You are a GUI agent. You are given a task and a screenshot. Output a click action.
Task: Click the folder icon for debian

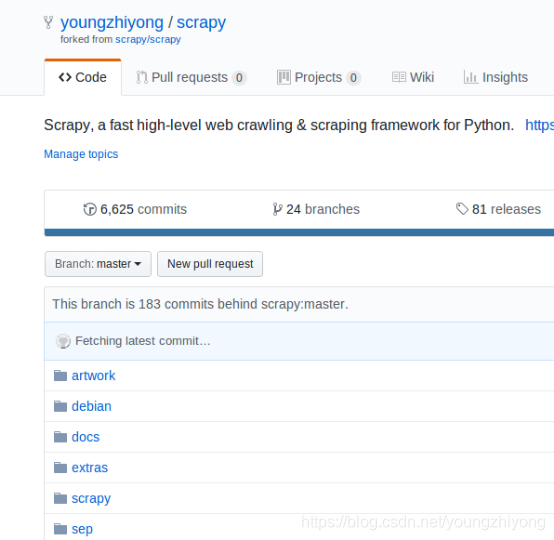pos(60,406)
